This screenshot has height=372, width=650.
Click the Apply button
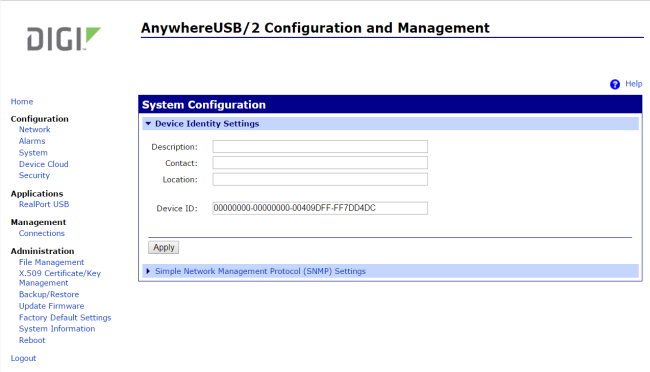click(x=164, y=248)
